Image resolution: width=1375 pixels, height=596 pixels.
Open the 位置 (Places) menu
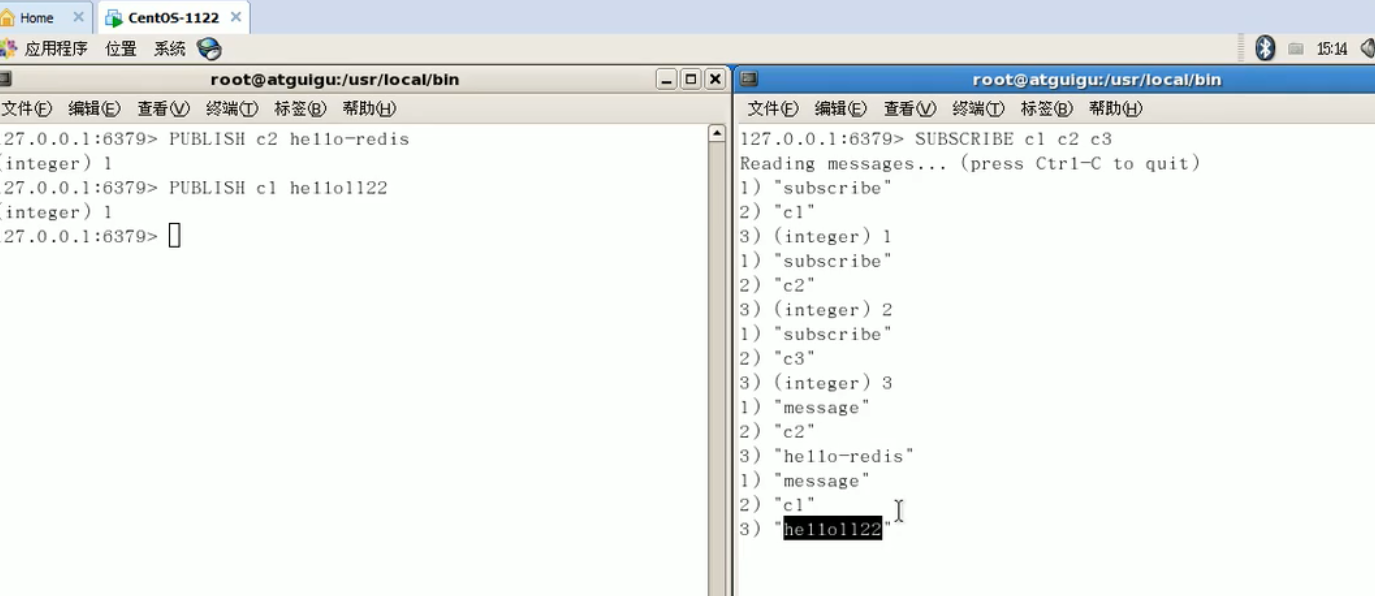[x=121, y=48]
